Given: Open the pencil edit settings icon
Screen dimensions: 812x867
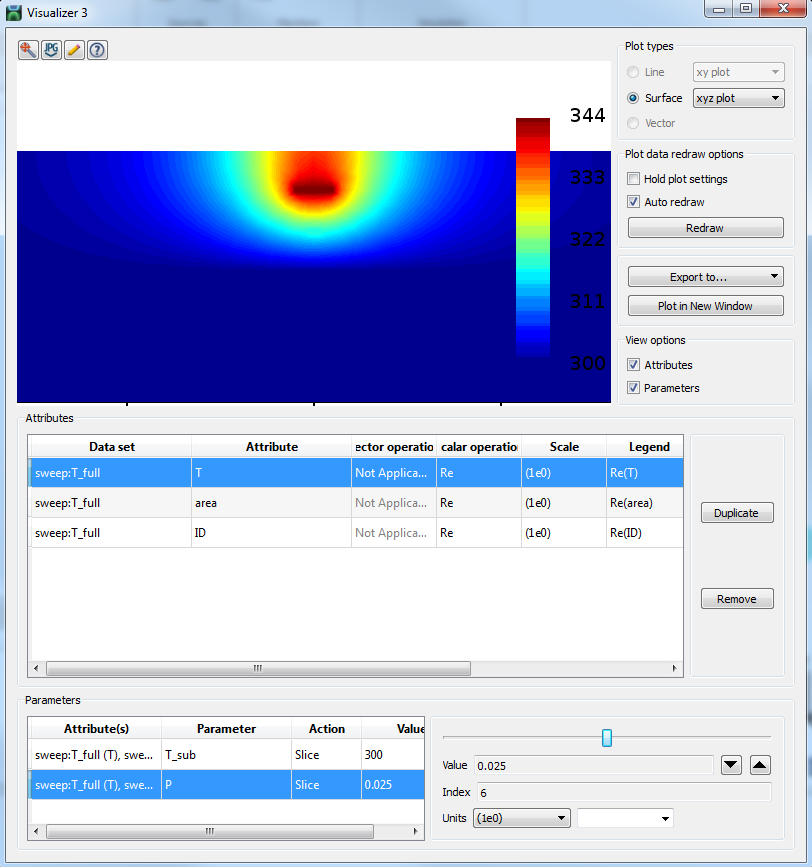Looking at the screenshot, I should pyautogui.click(x=74, y=50).
